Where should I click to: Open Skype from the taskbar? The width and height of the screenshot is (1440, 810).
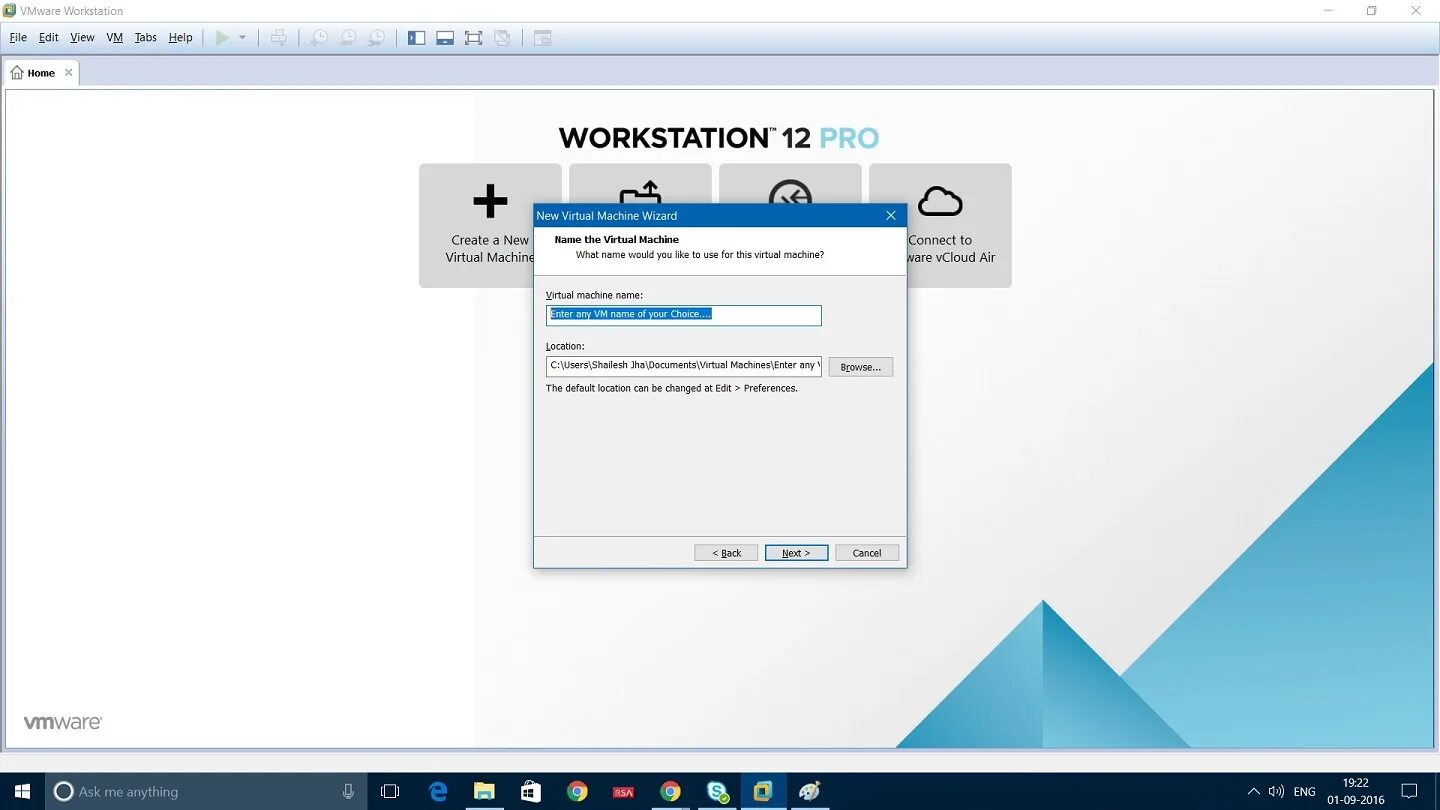[x=717, y=791]
